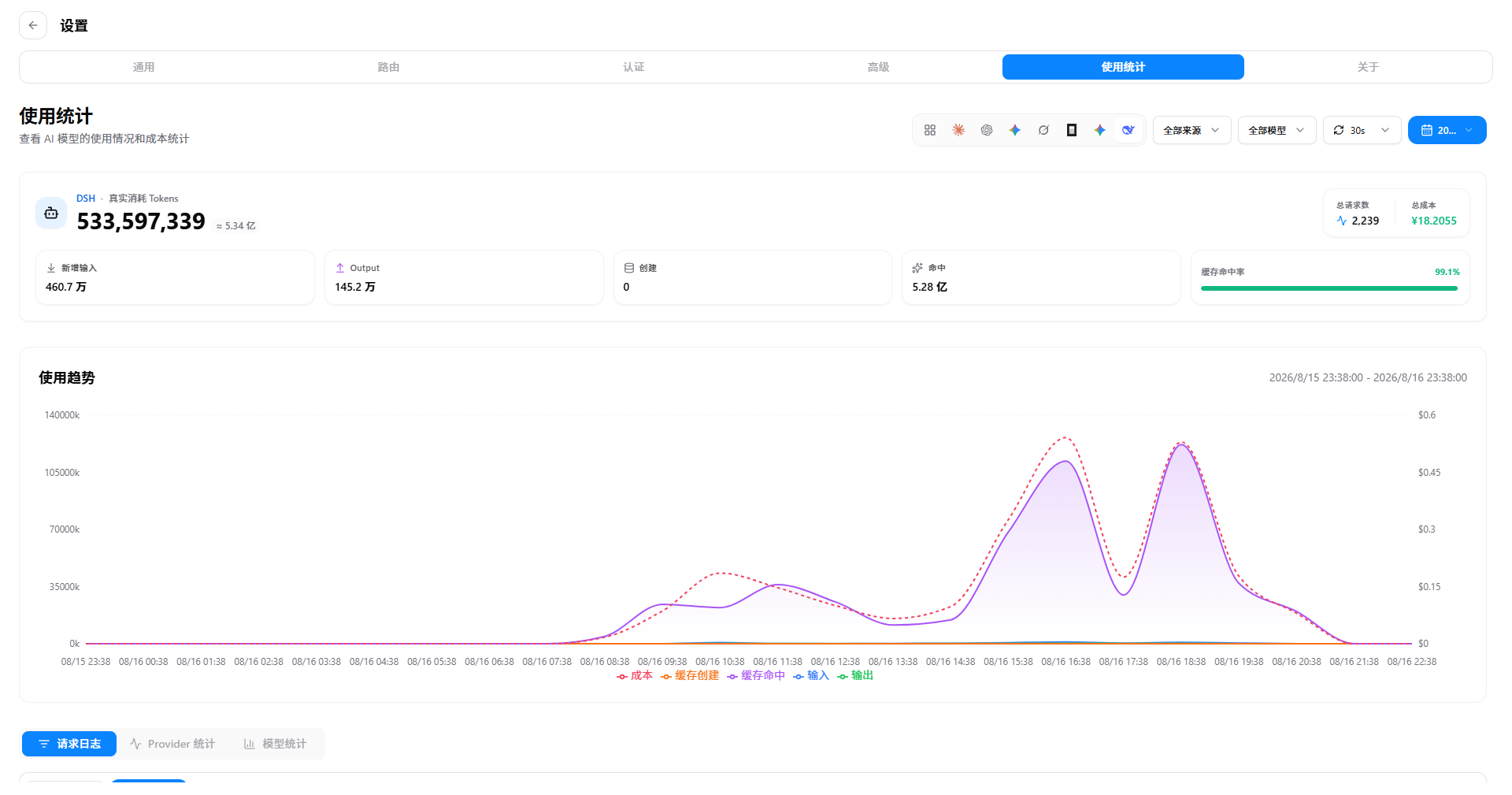Open the 全部来源 source dropdown
Screen dimensions: 1512x795
click(x=1192, y=130)
